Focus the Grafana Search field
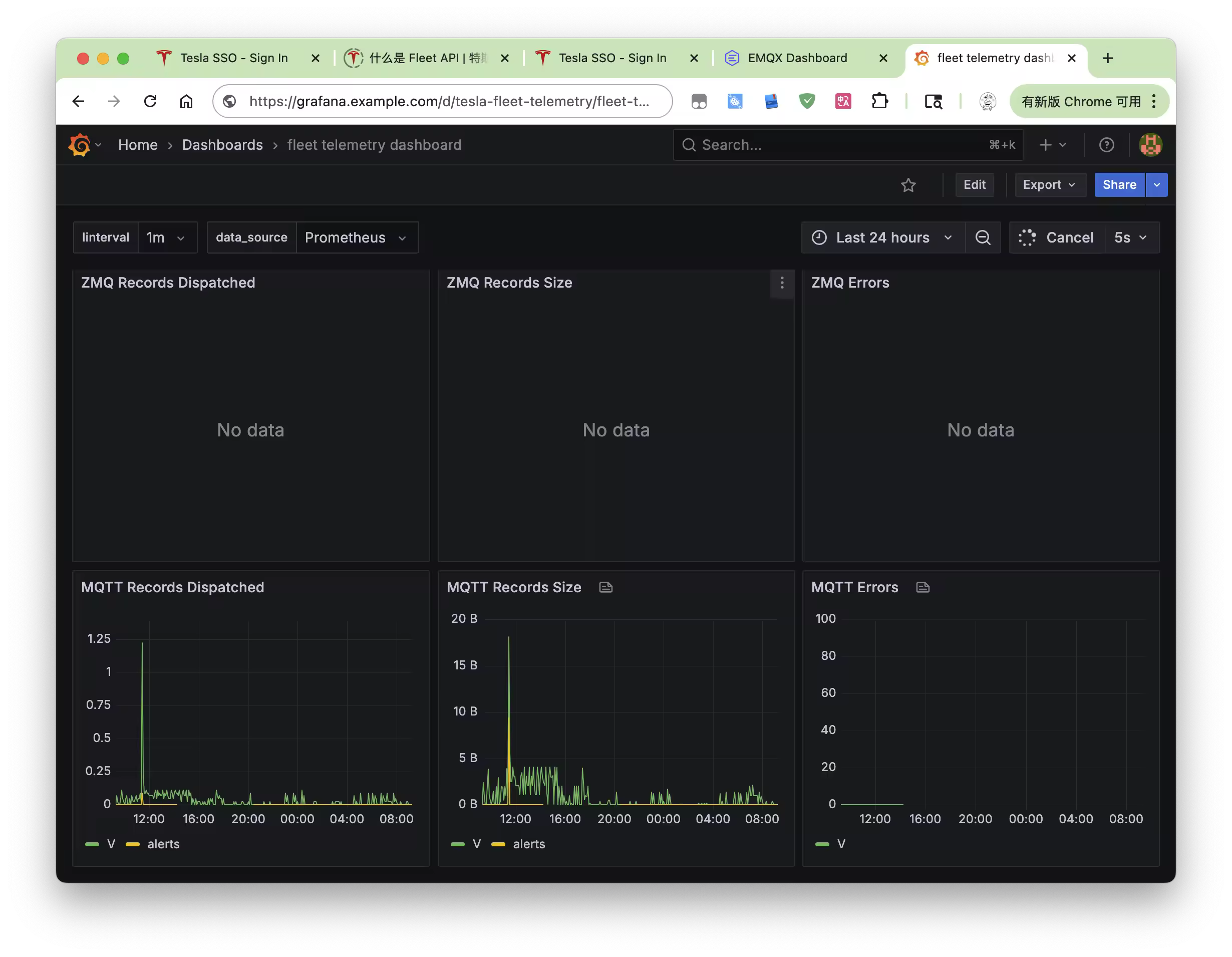Screen dimensions: 1232x957 pyautogui.click(x=847, y=145)
